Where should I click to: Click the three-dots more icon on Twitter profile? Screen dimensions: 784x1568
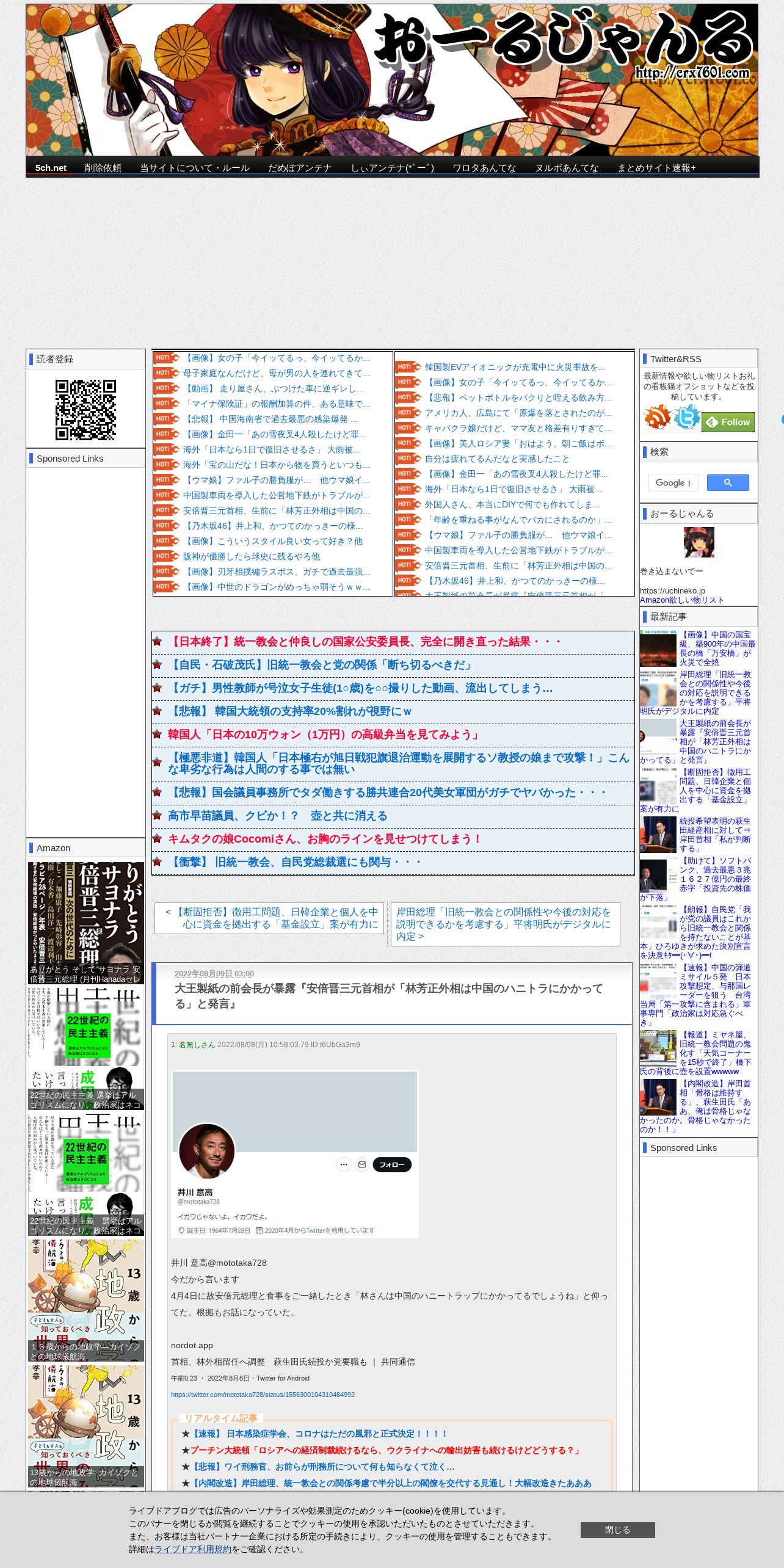click(x=344, y=1164)
